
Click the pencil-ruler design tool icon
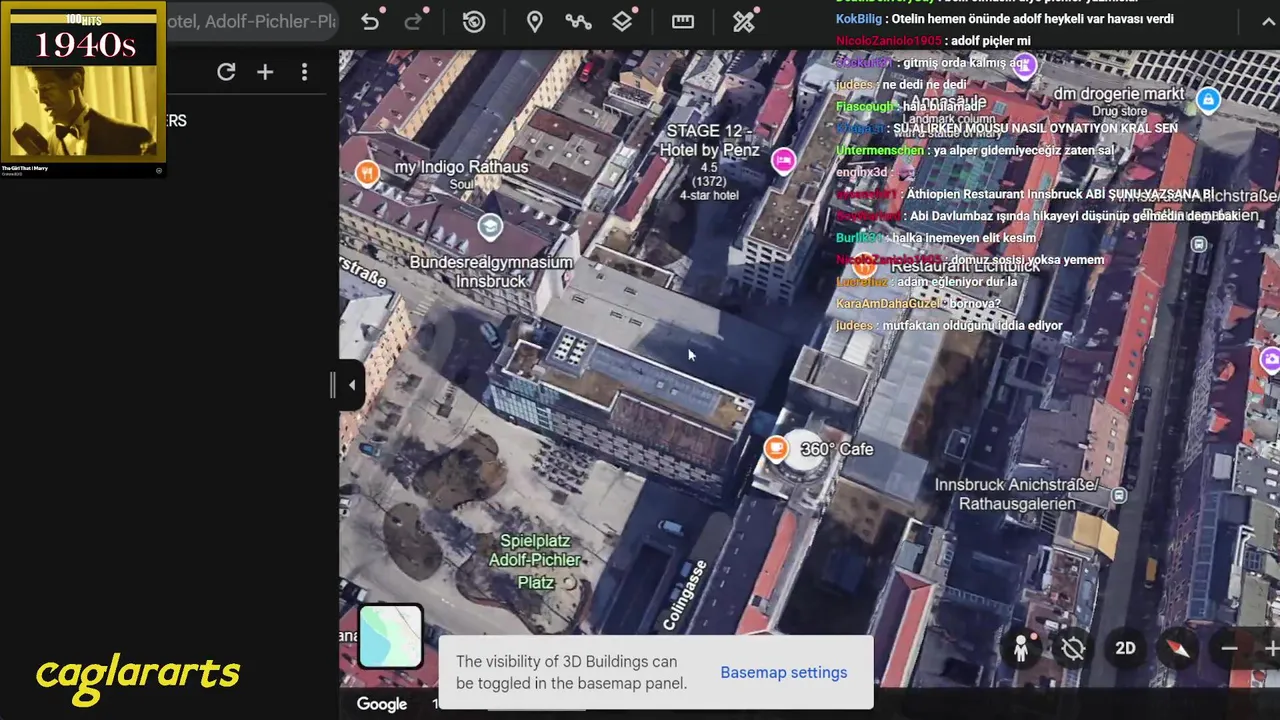coord(743,22)
